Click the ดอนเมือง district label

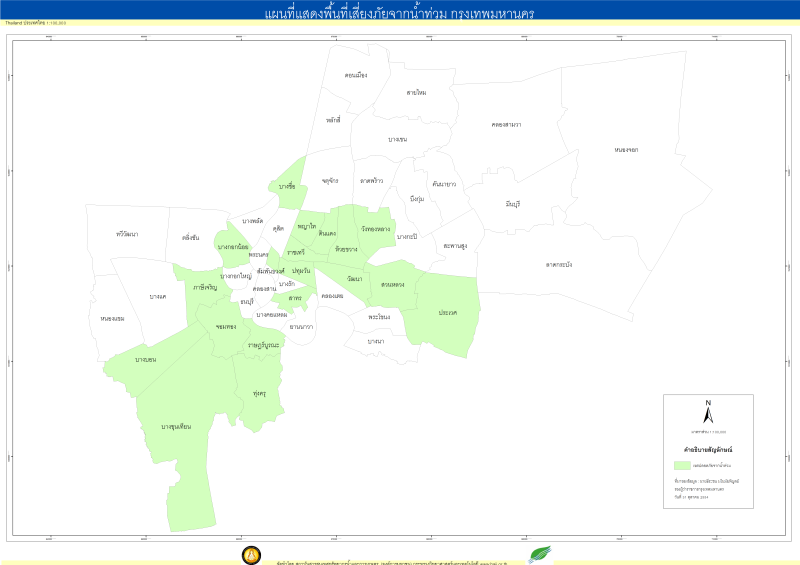pyautogui.click(x=355, y=75)
